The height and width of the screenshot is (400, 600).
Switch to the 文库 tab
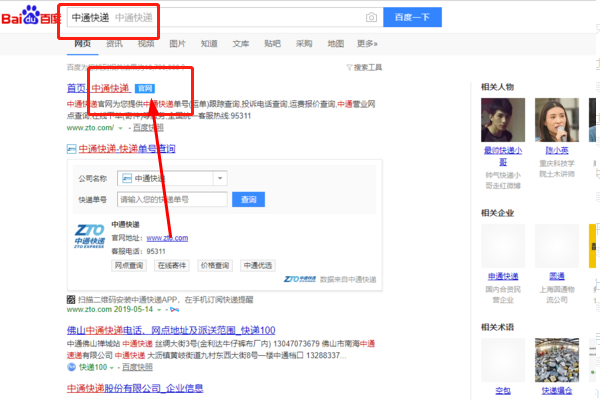click(x=241, y=44)
